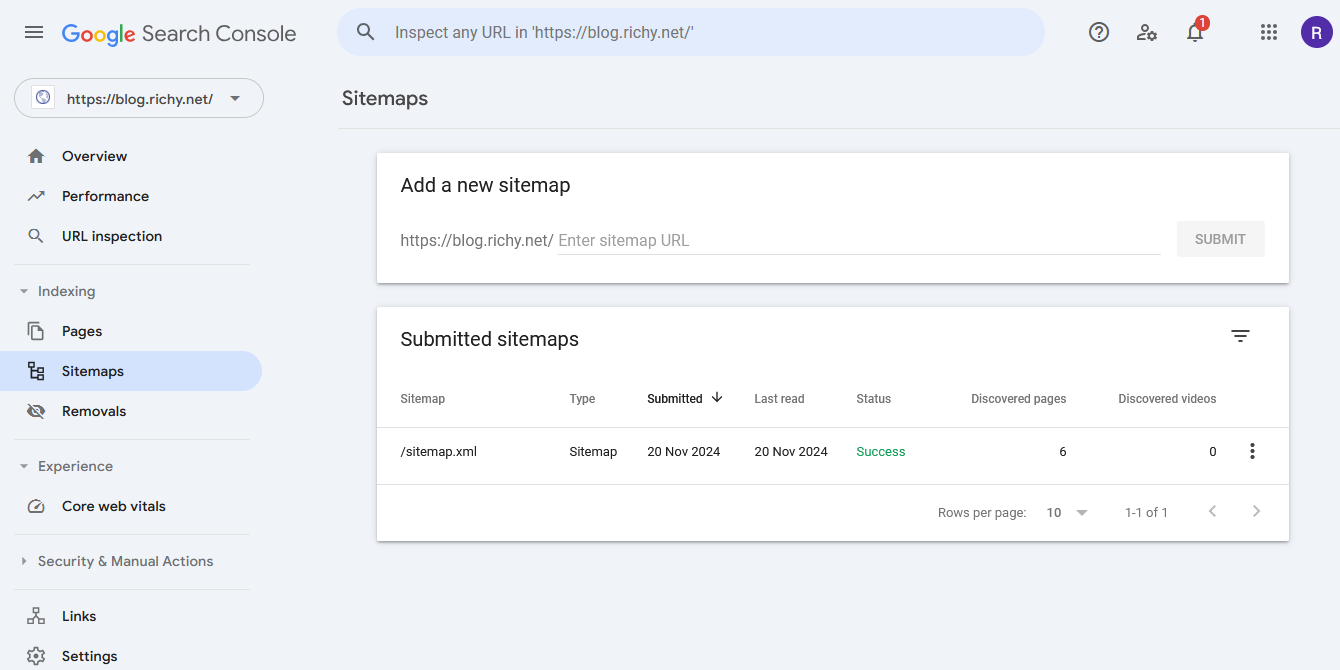Open the Rows per page dropdown
The width and height of the screenshot is (1340, 670).
coord(1067,512)
